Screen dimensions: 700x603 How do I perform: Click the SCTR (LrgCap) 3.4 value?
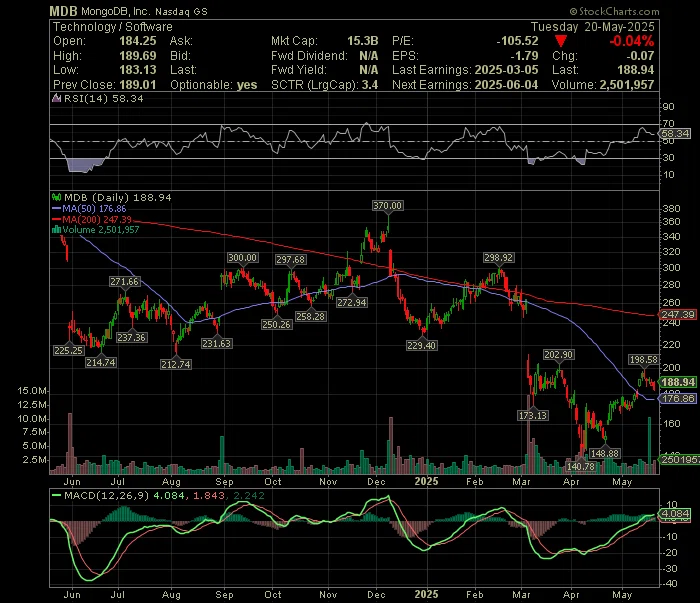370,85
